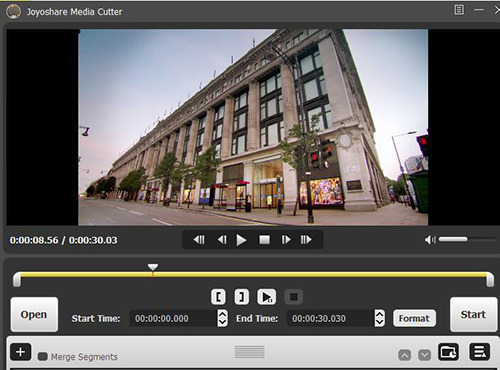Image resolution: width=500 pixels, height=370 pixels.
Task: Click the End Time field
Action: pyautogui.click(x=330, y=318)
